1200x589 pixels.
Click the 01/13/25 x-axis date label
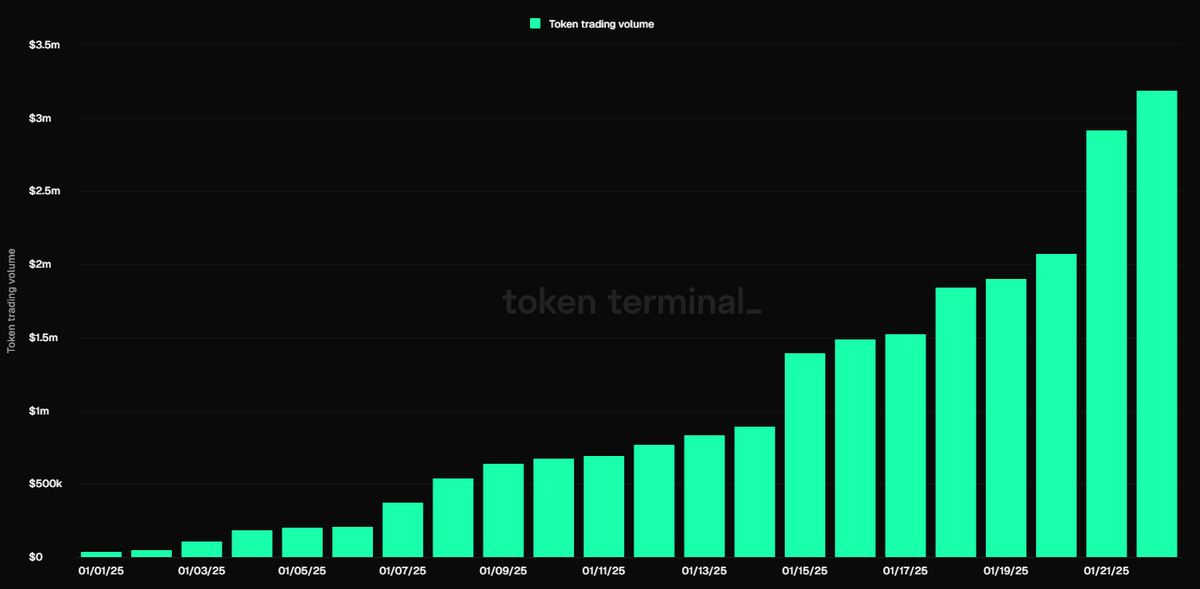click(704, 572)
